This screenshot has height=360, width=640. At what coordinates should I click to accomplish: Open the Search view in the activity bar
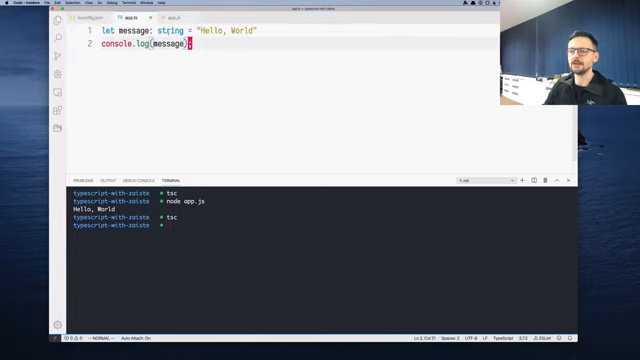pyautogui.click(x=58, y=38)
